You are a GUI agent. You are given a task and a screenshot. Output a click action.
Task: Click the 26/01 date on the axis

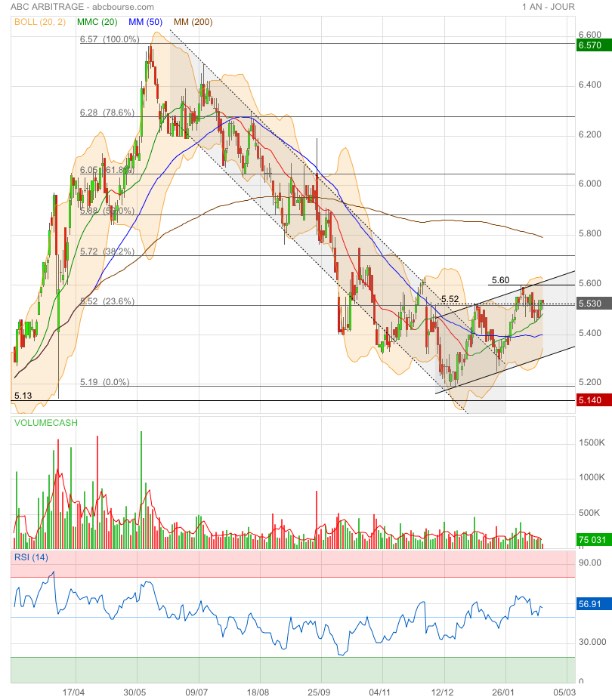coord(503,692)
